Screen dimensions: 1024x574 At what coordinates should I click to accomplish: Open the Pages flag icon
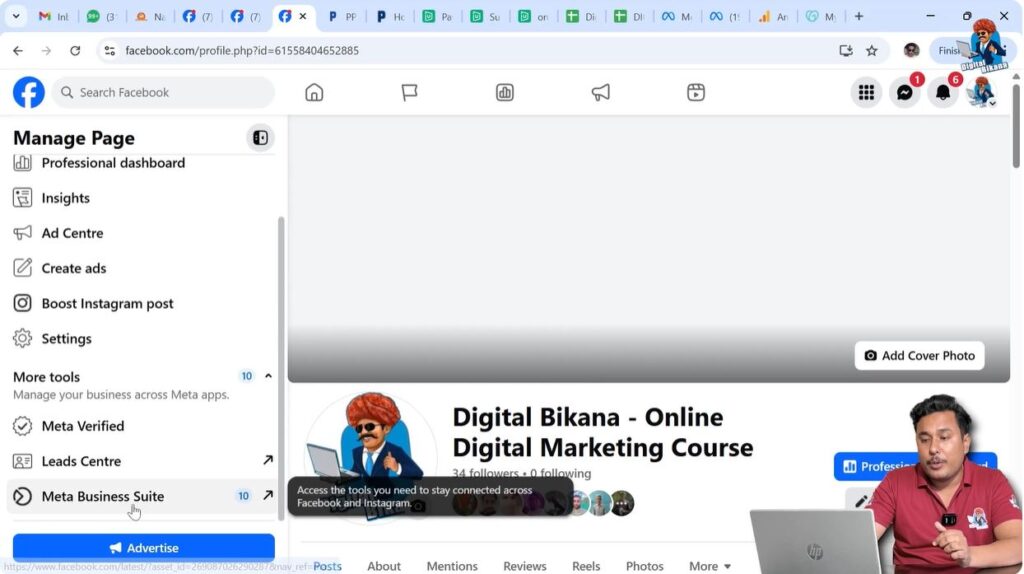(409, 92)
